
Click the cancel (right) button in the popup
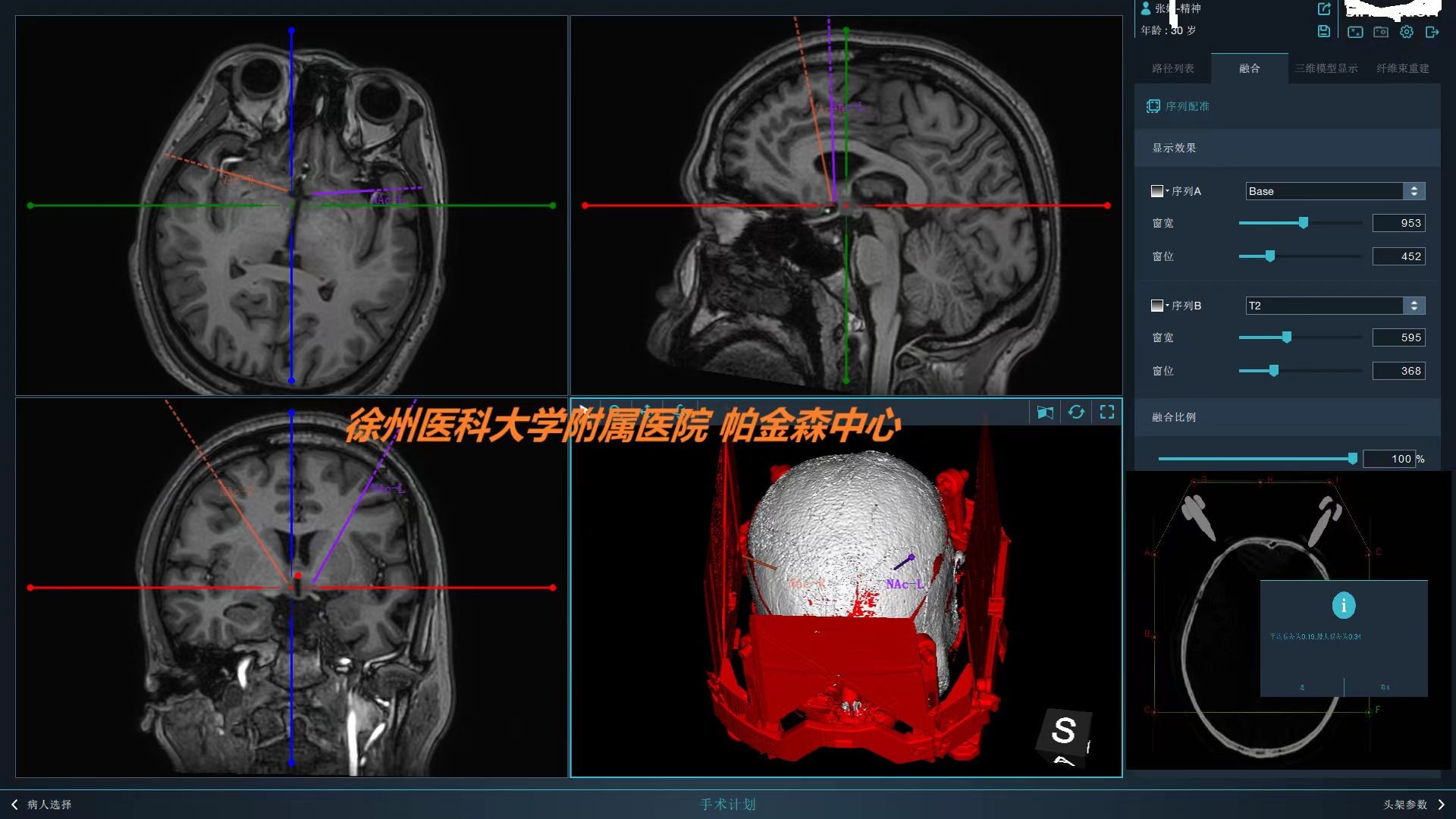pyautogui.click(x=1385, y=687)
